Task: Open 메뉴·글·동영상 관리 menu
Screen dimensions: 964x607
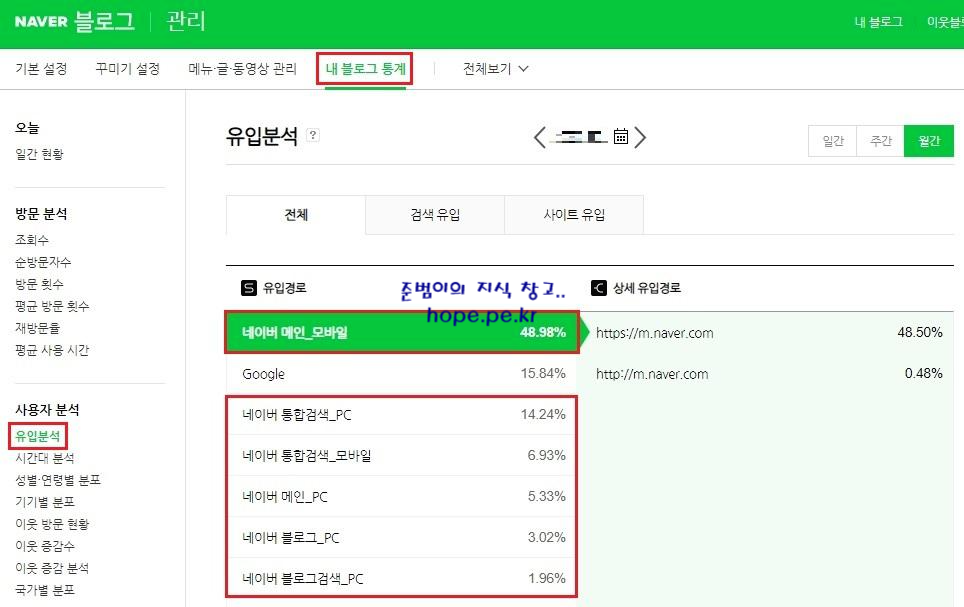Action: pyautogui.click(x=242, y=69)
